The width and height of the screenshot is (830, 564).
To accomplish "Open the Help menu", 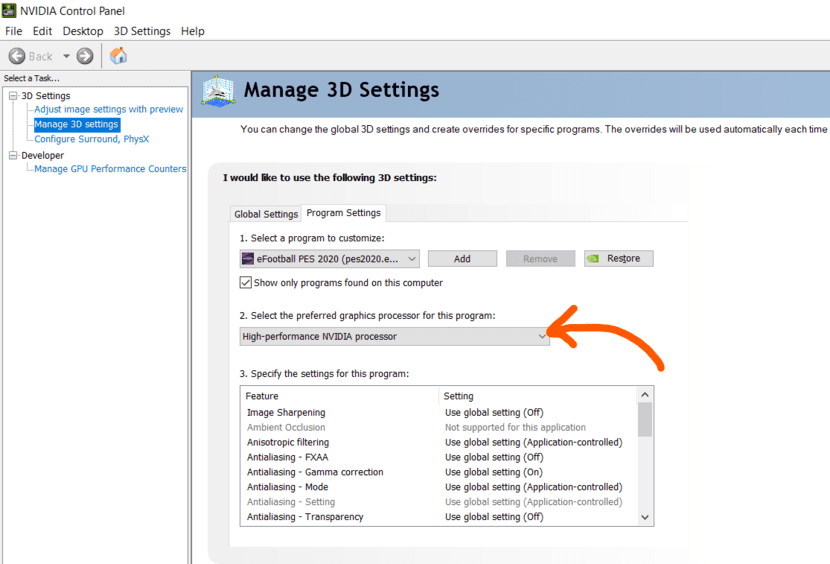I will 193,31.
